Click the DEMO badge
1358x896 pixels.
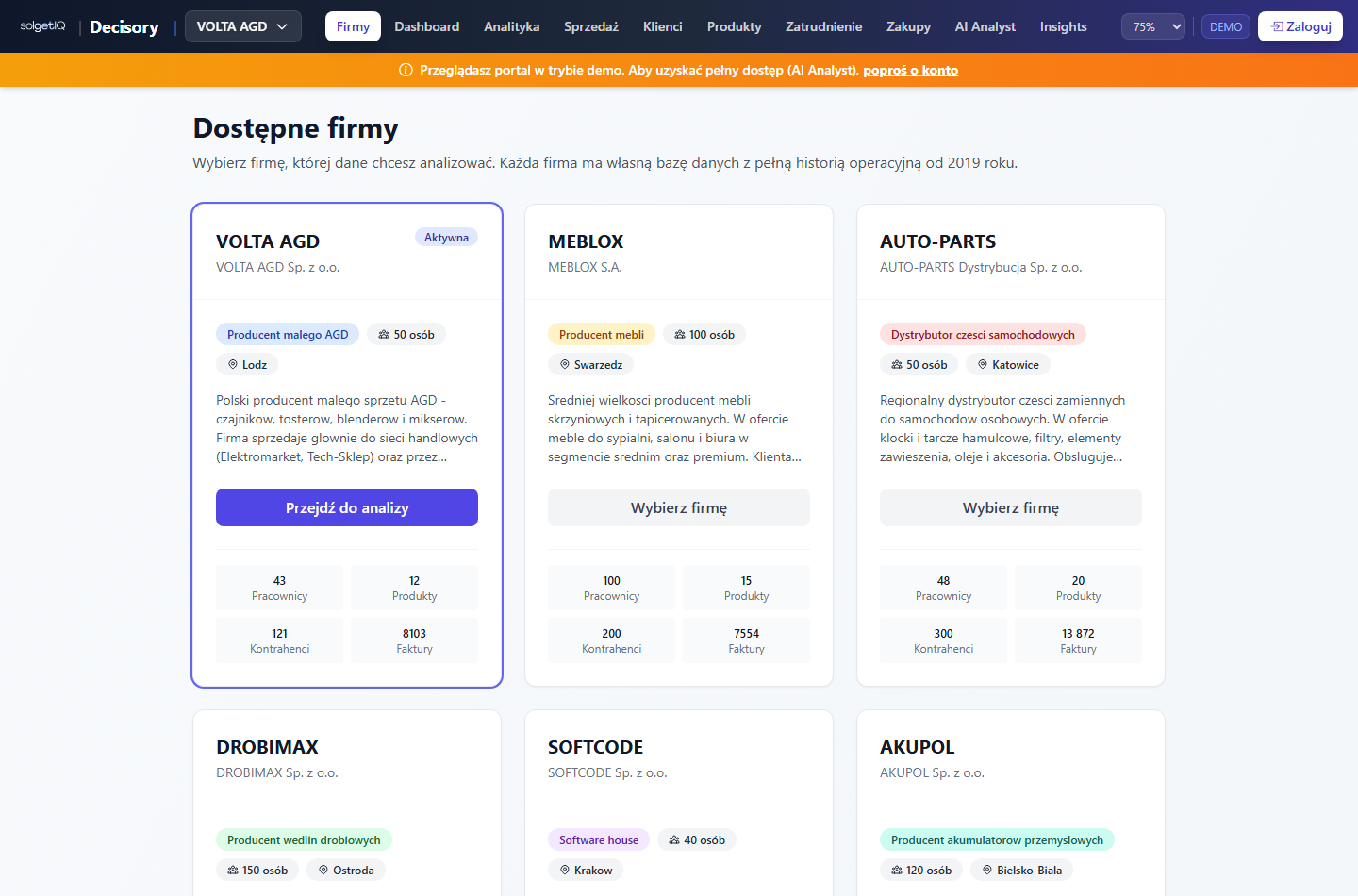pyautogui.click(x=1226, y=26)
